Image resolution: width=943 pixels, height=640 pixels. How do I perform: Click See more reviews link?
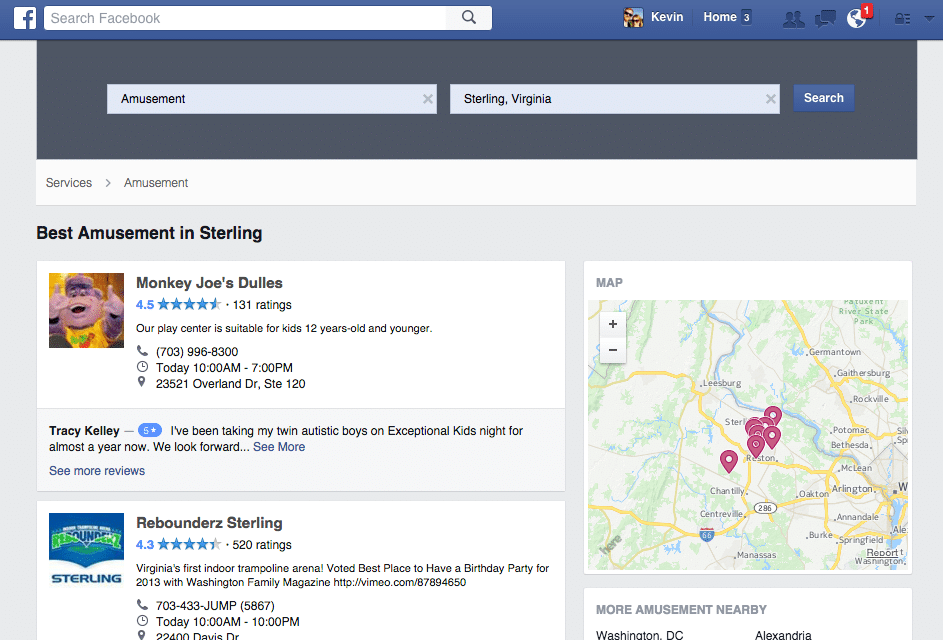tap(97, 471)
